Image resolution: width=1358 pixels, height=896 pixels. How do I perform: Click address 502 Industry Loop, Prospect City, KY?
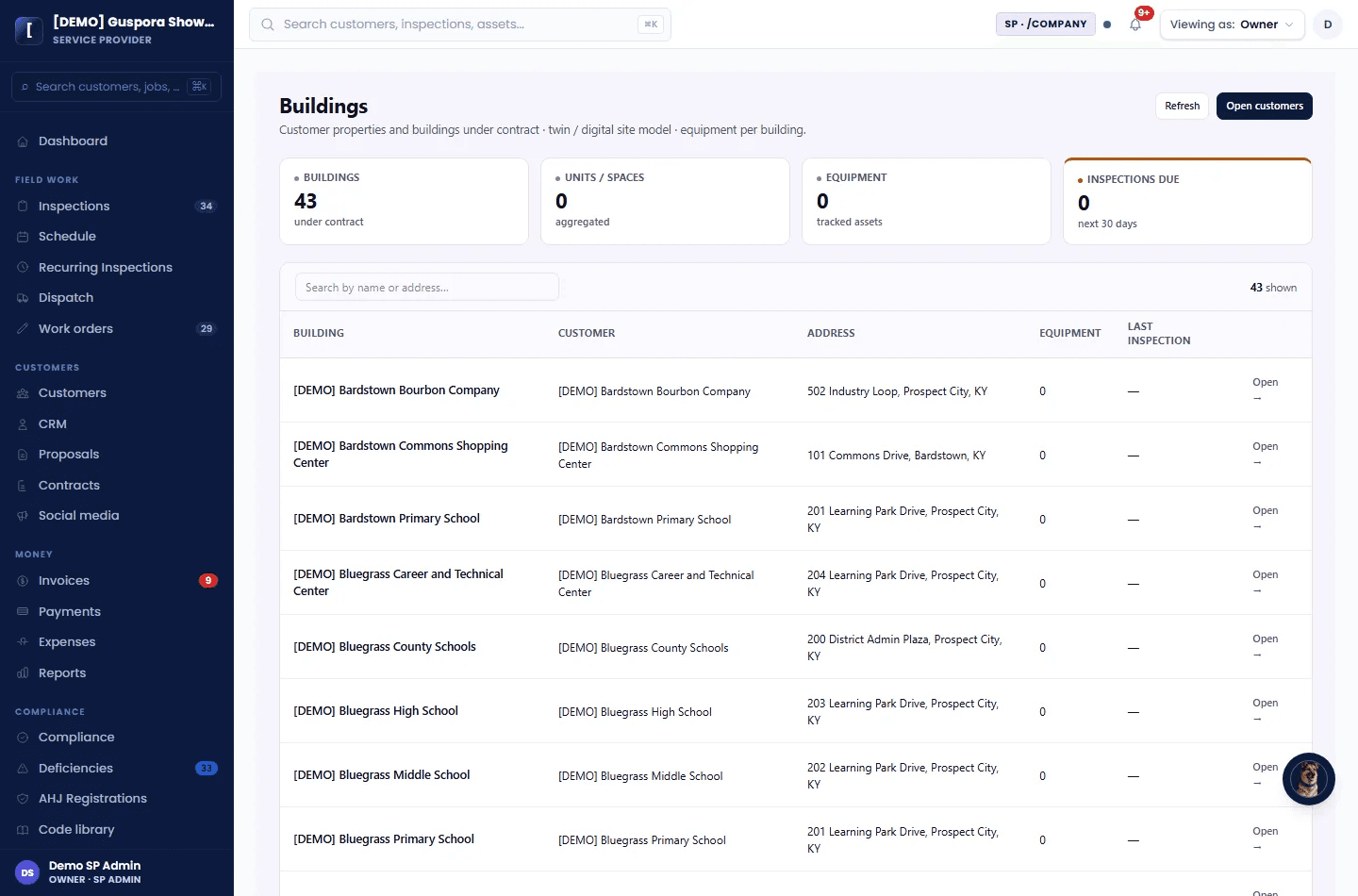(x=897, y=391)
